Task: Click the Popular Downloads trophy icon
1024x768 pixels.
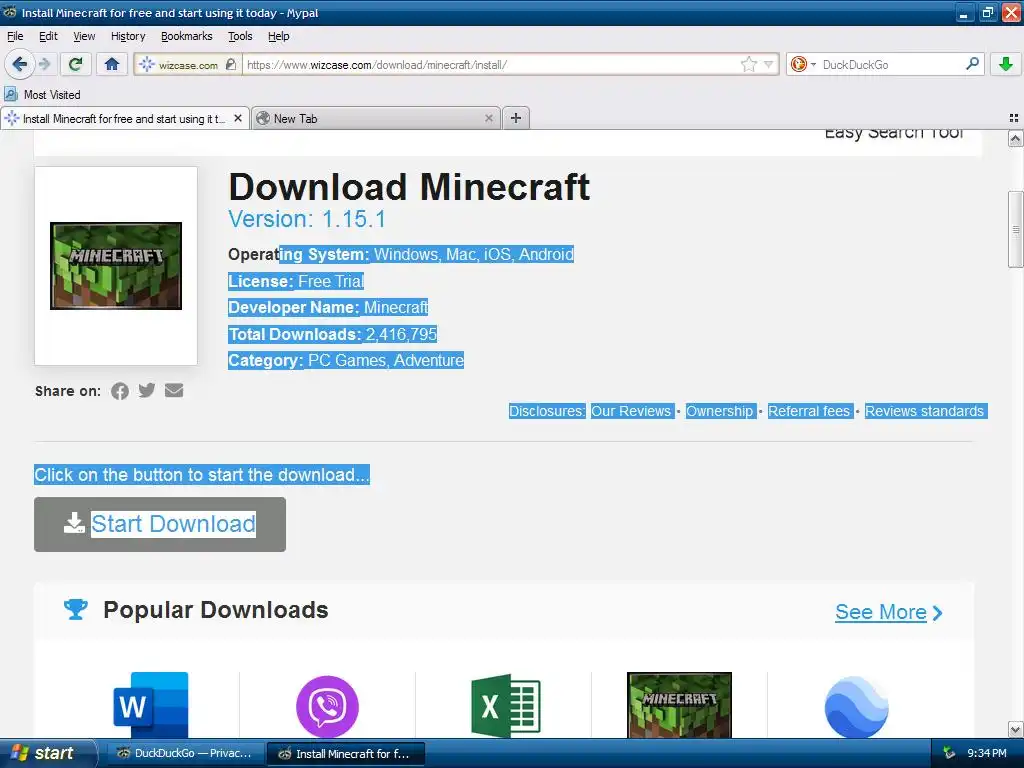Action: (76, 609)
